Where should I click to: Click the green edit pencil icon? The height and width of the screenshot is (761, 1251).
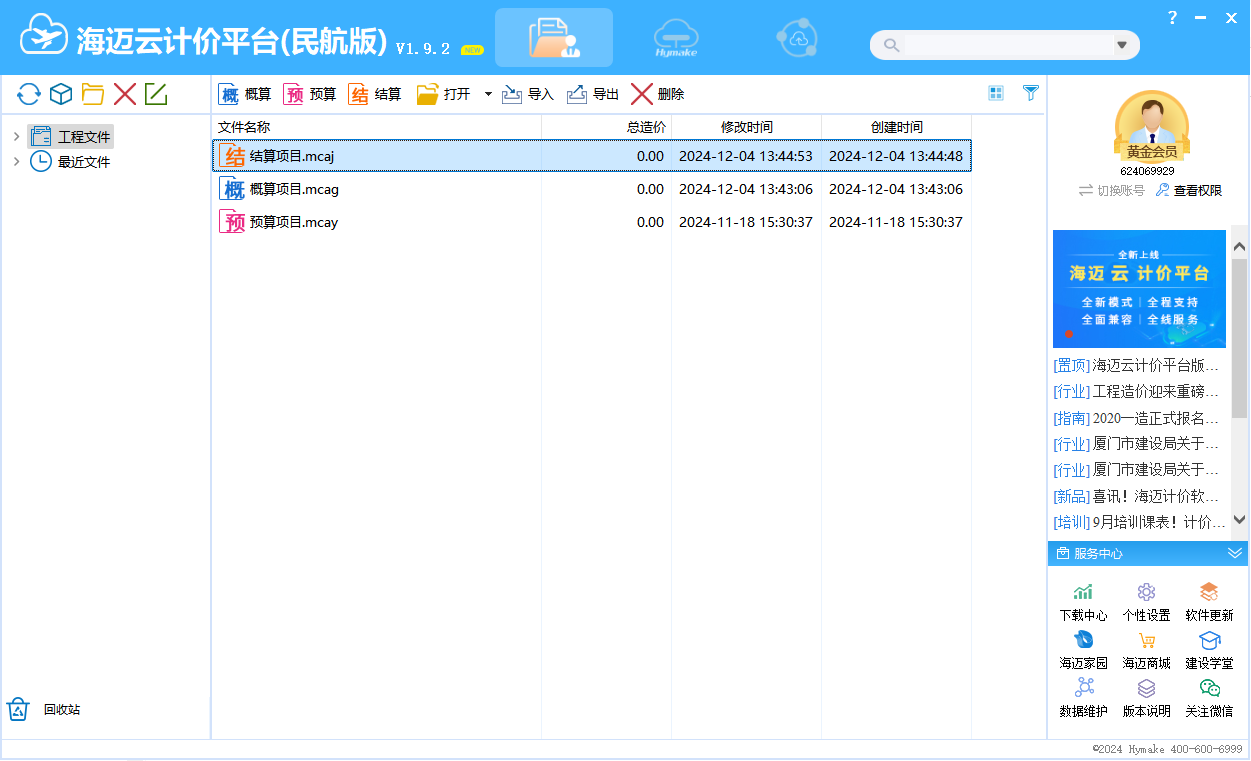(156, 95)
